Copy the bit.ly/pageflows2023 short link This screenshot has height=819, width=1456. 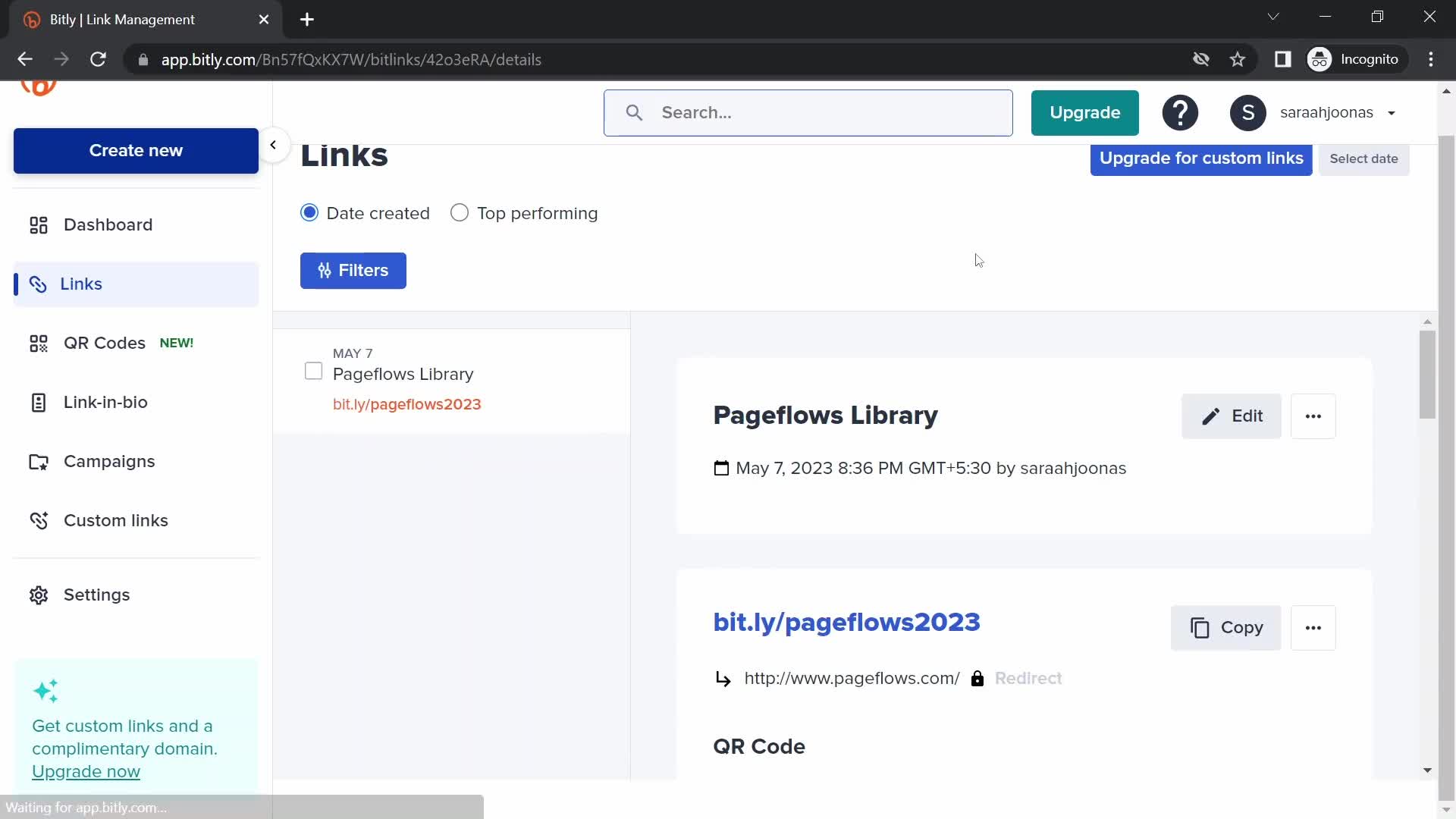tap(1225, 628)
